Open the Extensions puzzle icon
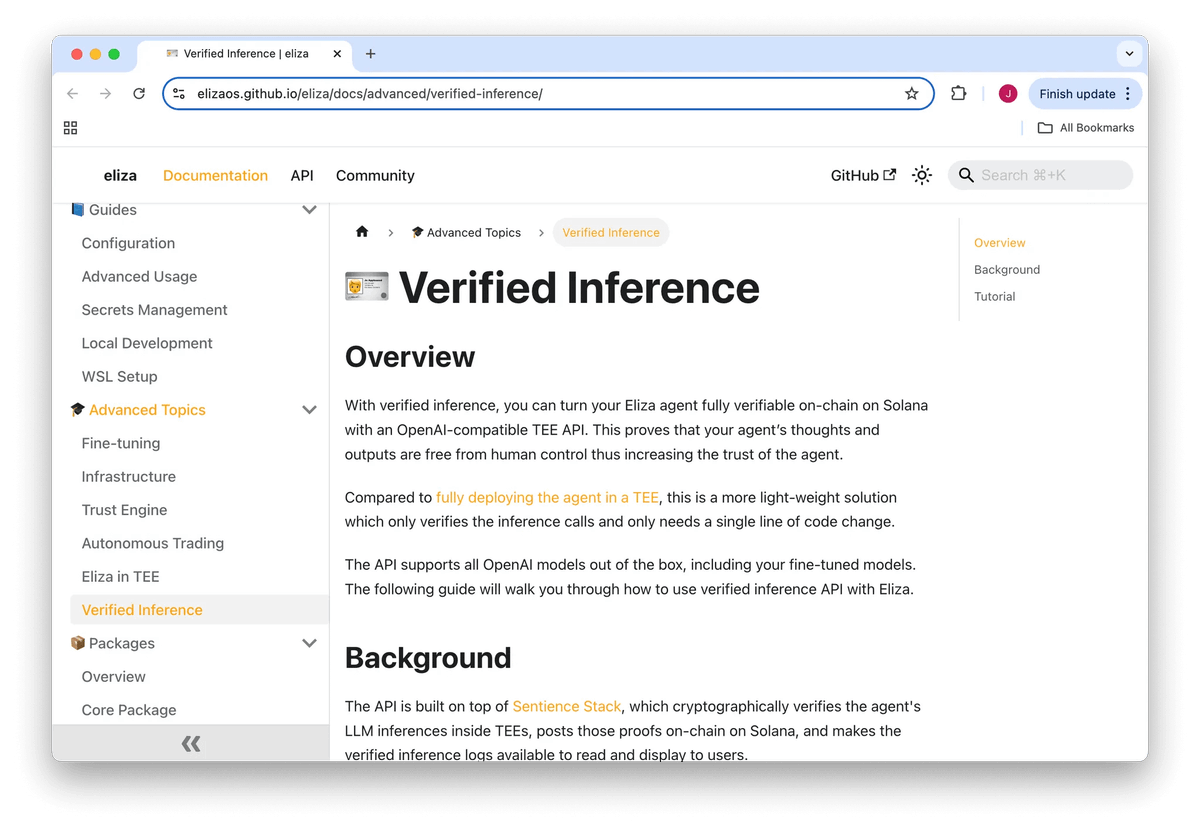Screen dimensions: 1200x830 (958, 94)
